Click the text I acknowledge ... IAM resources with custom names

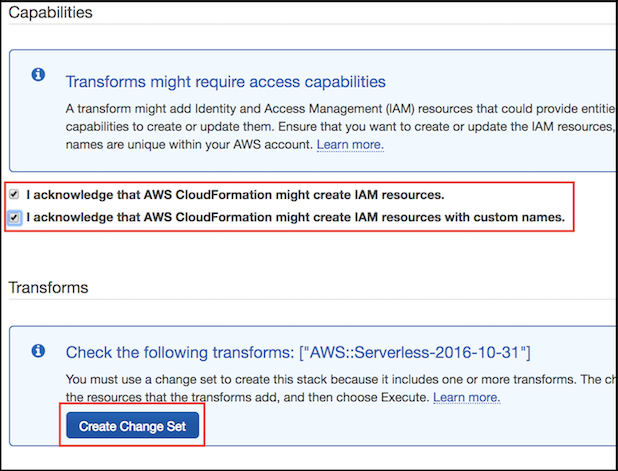coord(296,217)
